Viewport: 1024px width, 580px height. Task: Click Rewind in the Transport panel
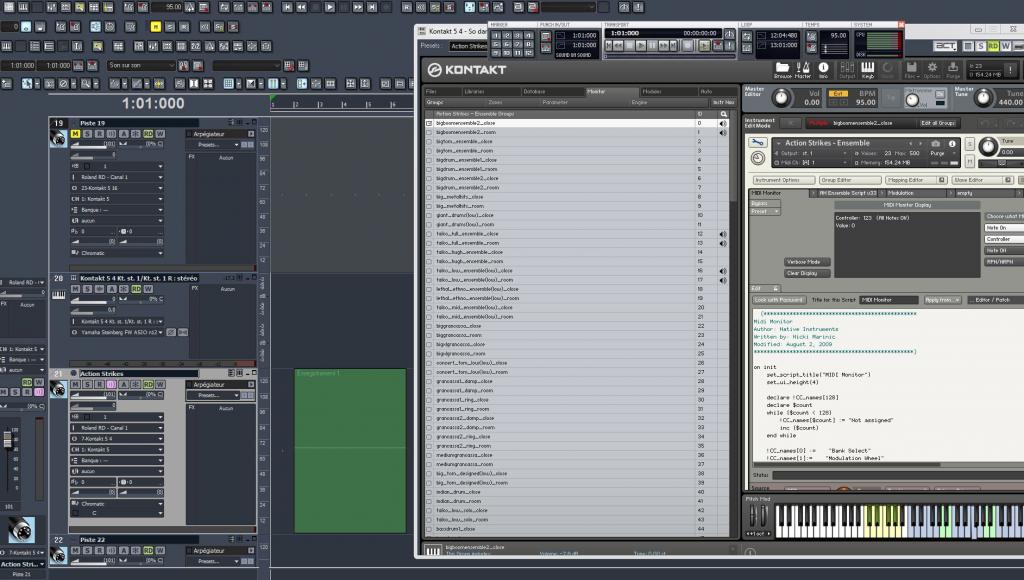(x=619, y=46)
